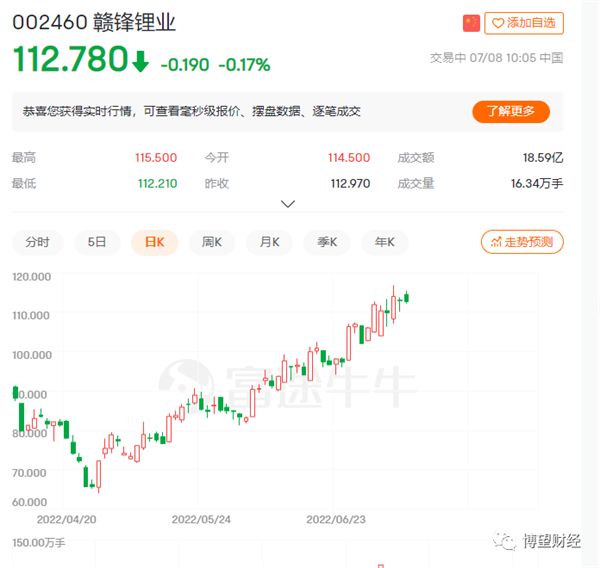The height and width of the screenshot is (568, 600).
Task: Add stock to watchlist with 添加自选
Action: tap(524, 23)
